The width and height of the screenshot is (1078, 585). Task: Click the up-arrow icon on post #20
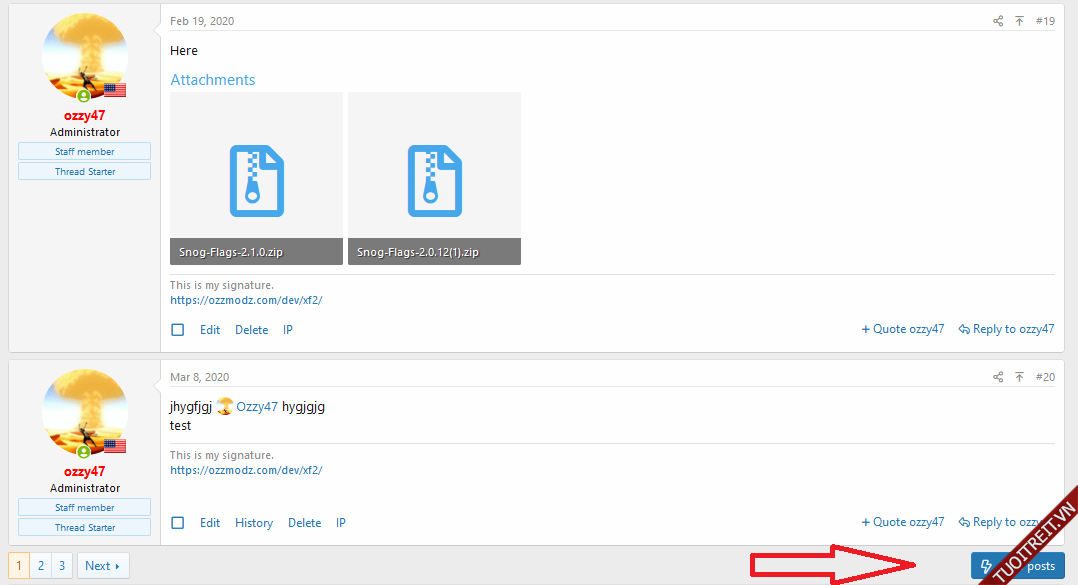pyautogui.click(x=1019, y=377)
